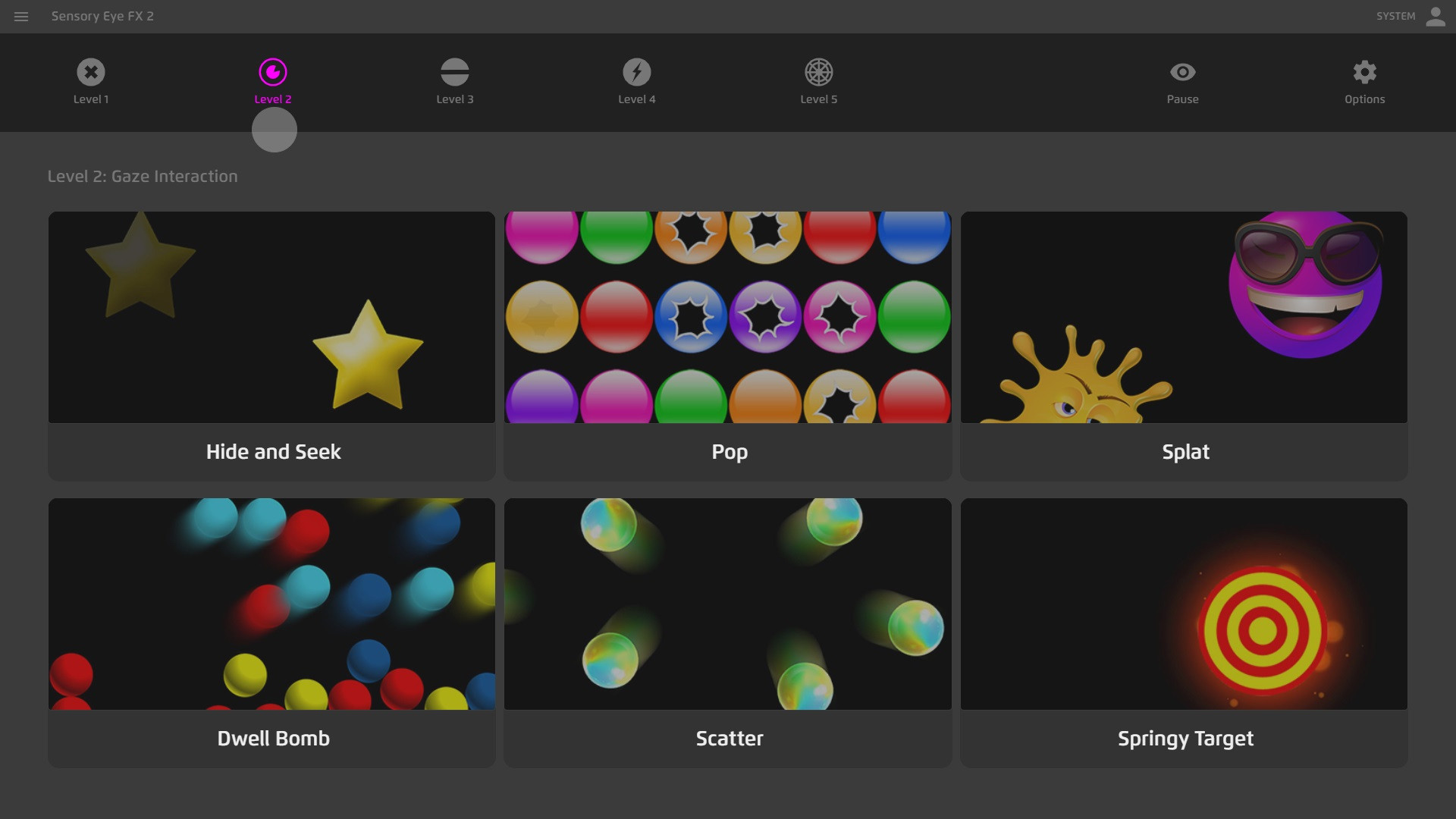Switch to the Level 4 tab label
The height and width of the screenshot is (819, 1456).
coord(637,99)
